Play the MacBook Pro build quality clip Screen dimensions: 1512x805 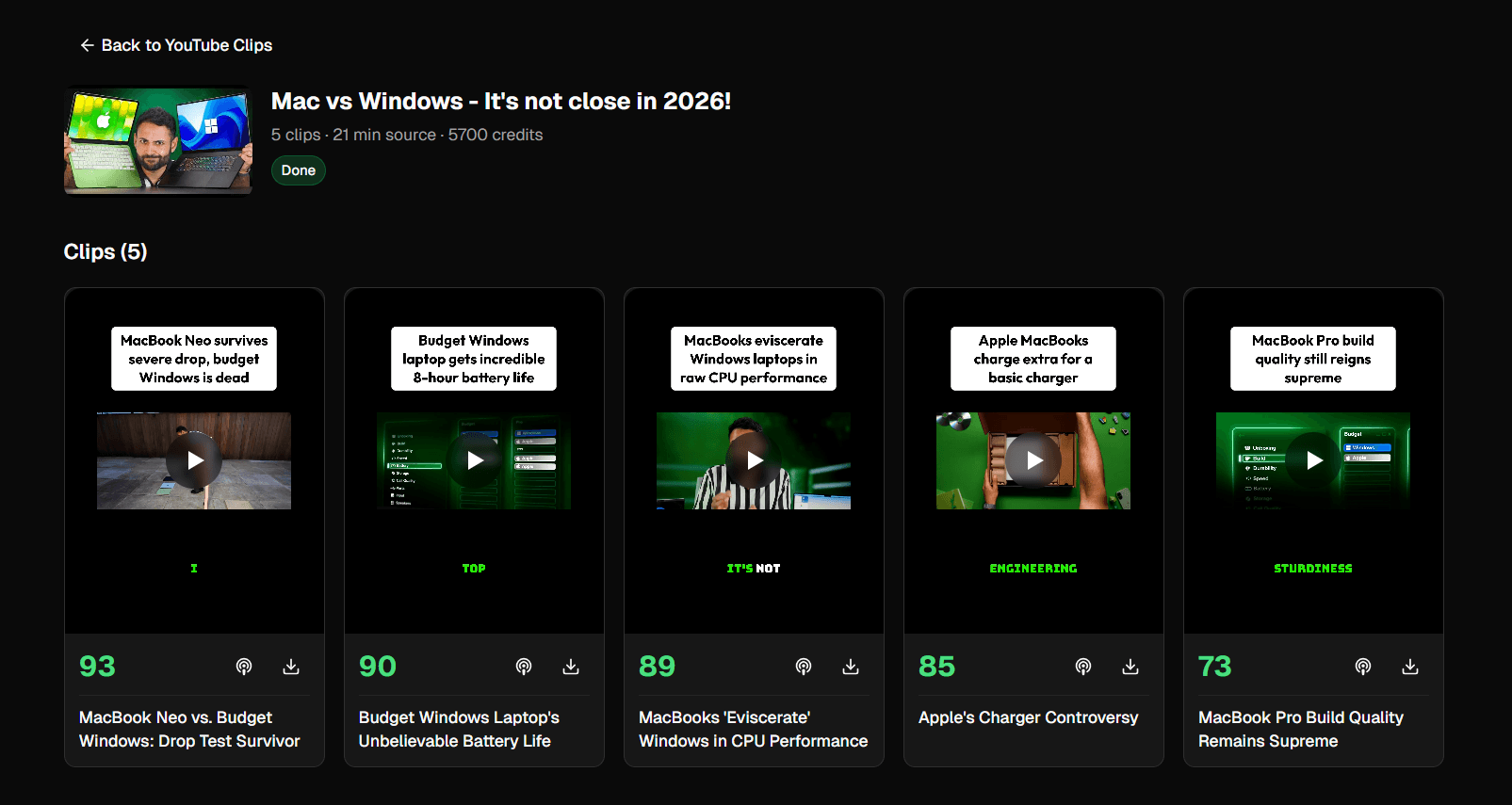(1313, 460)
